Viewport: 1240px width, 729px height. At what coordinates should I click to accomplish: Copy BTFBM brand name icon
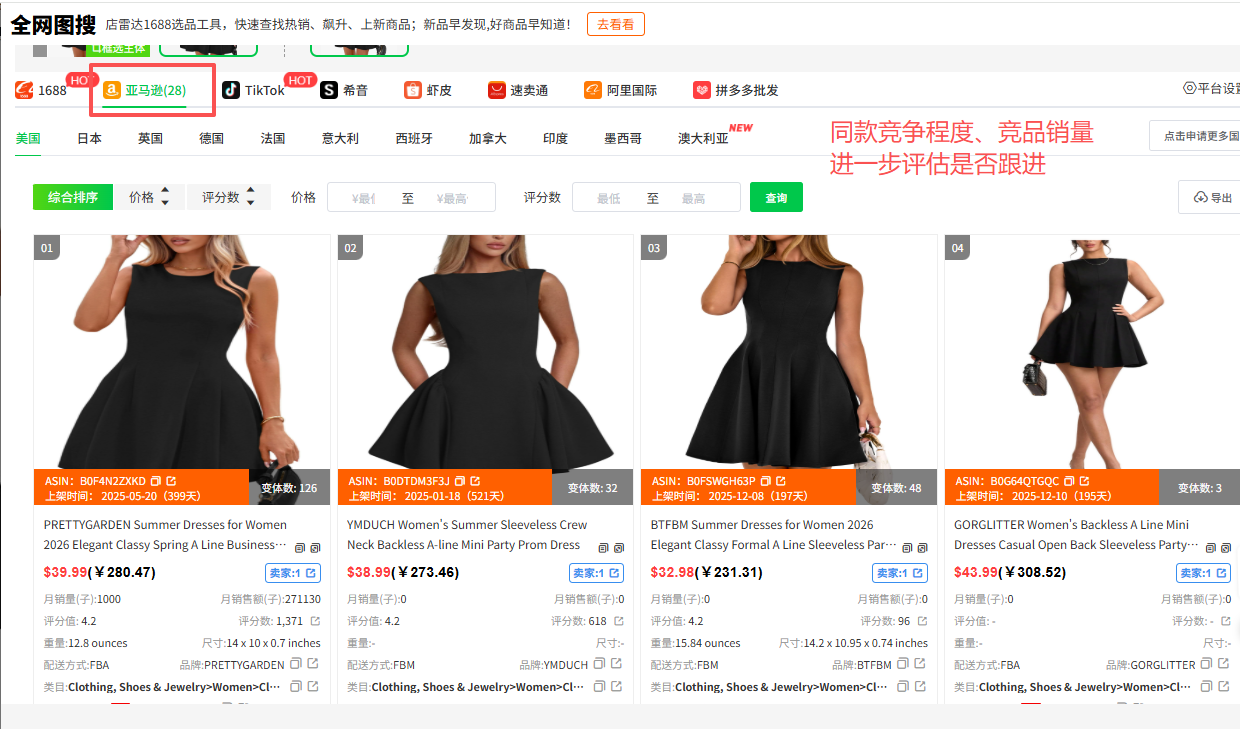pos(903,664)
